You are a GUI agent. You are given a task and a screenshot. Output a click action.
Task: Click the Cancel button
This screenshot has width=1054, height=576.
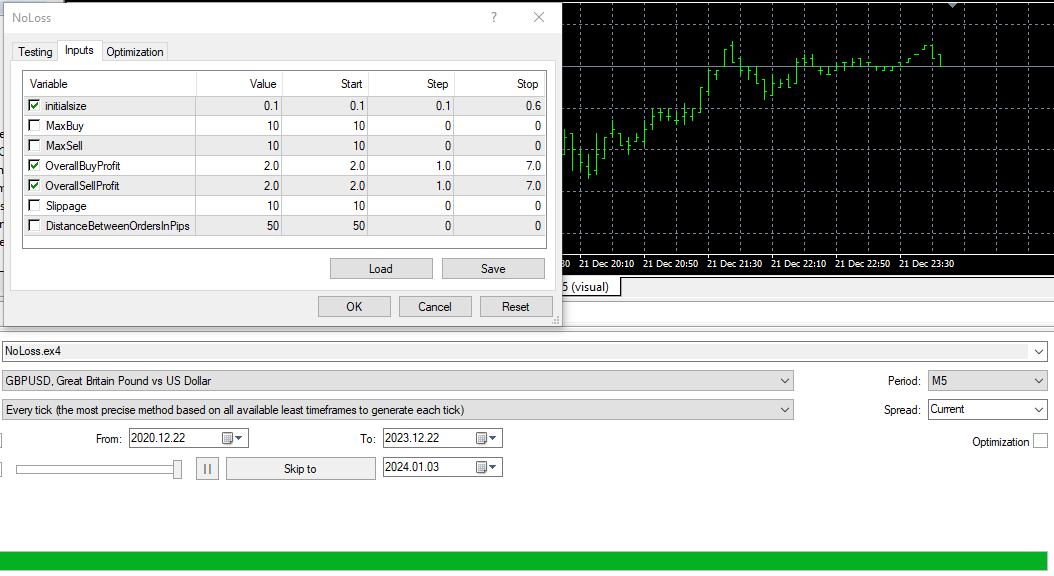(435, 306)
